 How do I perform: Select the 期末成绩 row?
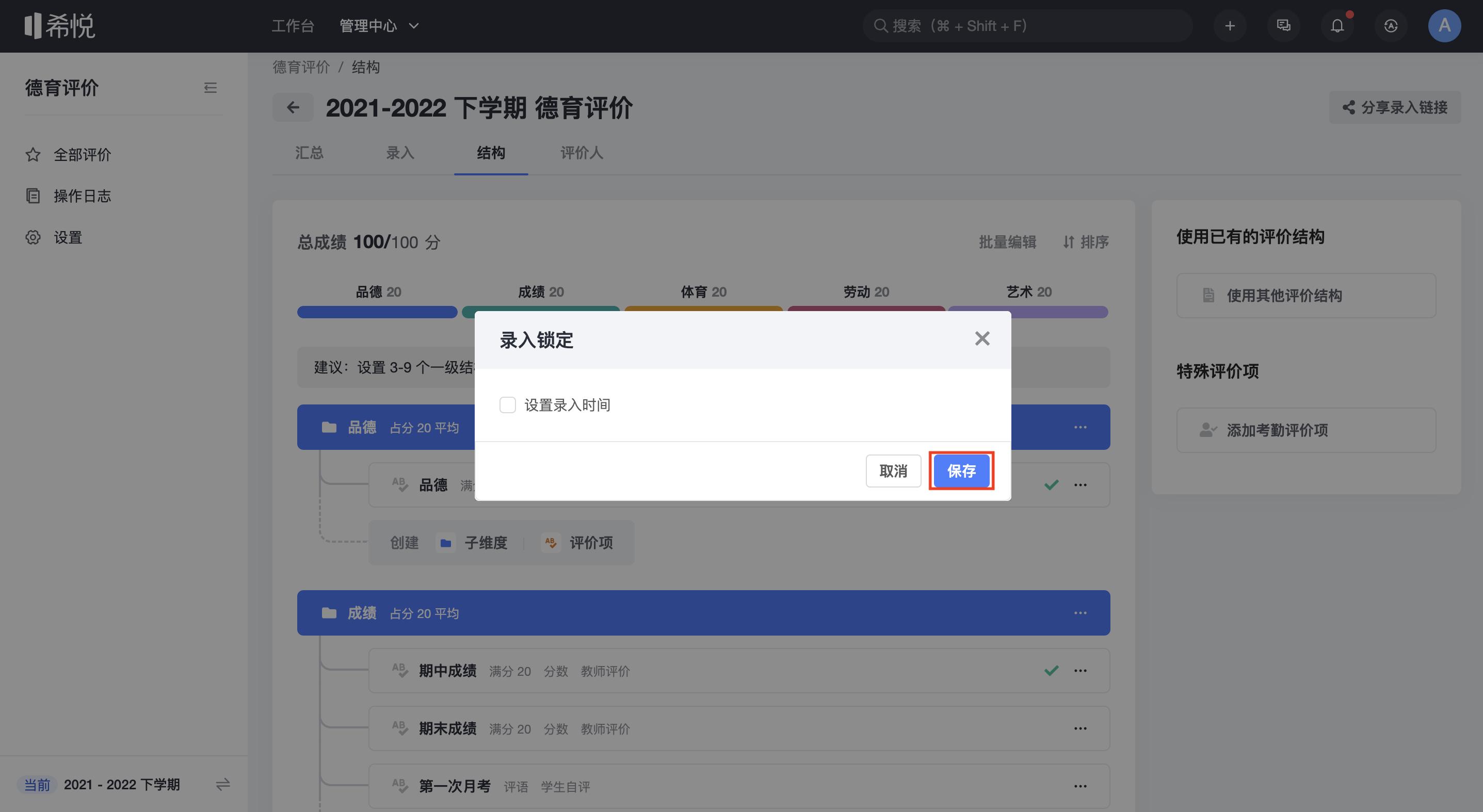click(738, 728)
